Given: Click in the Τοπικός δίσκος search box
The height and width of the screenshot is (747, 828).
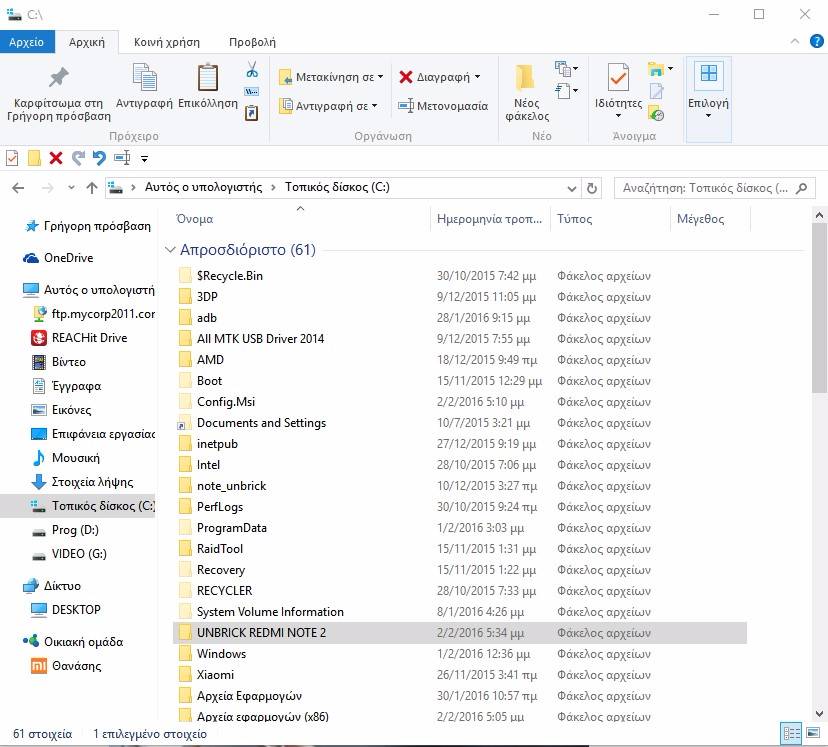Looking at the screenshot, I should (705, 188).
